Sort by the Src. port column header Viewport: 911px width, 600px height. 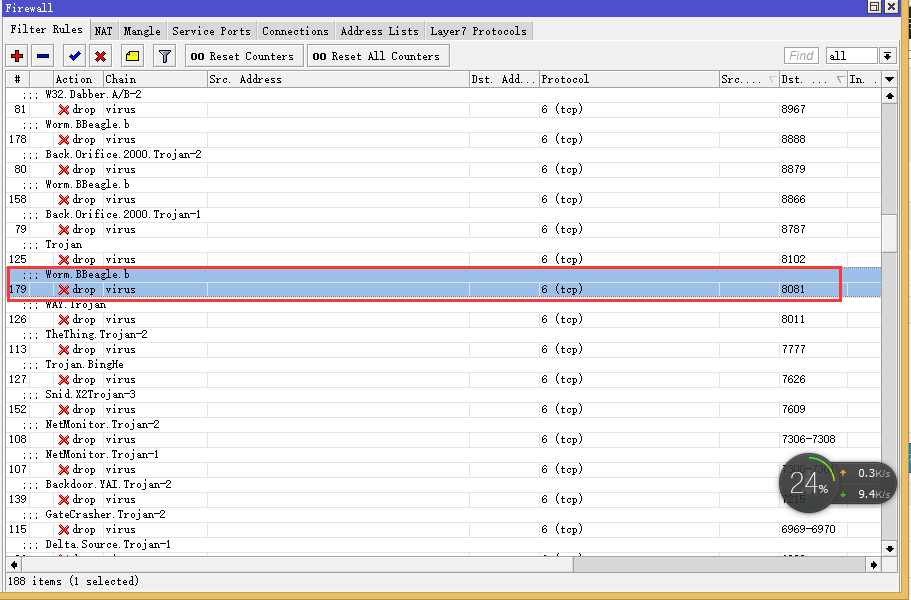(x=748, y=80)
